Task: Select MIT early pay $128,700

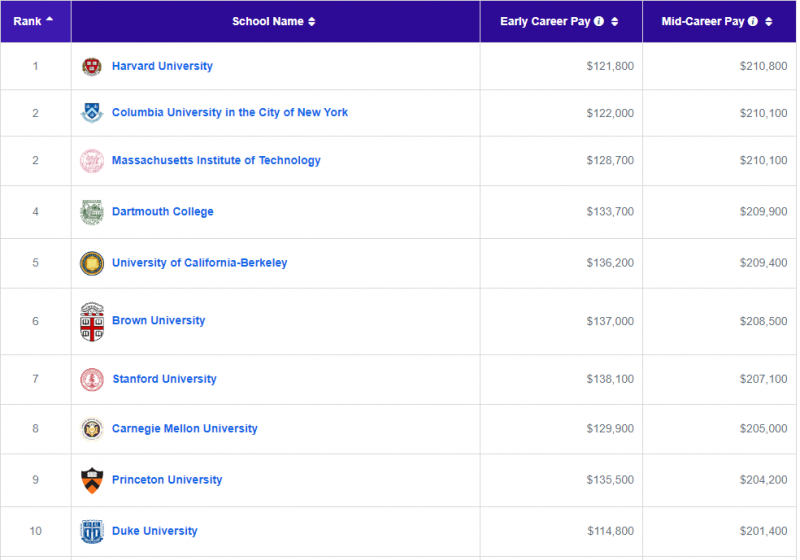Action: click(x=610, y=161)
